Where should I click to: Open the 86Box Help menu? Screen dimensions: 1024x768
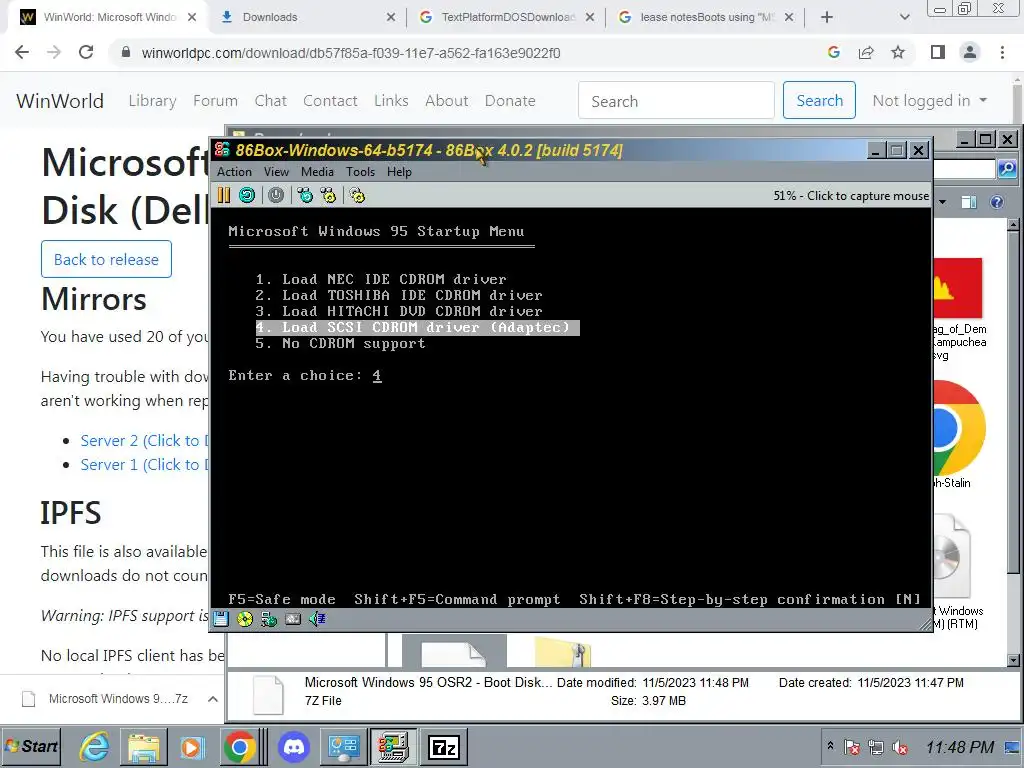click(x=399, y=172)
